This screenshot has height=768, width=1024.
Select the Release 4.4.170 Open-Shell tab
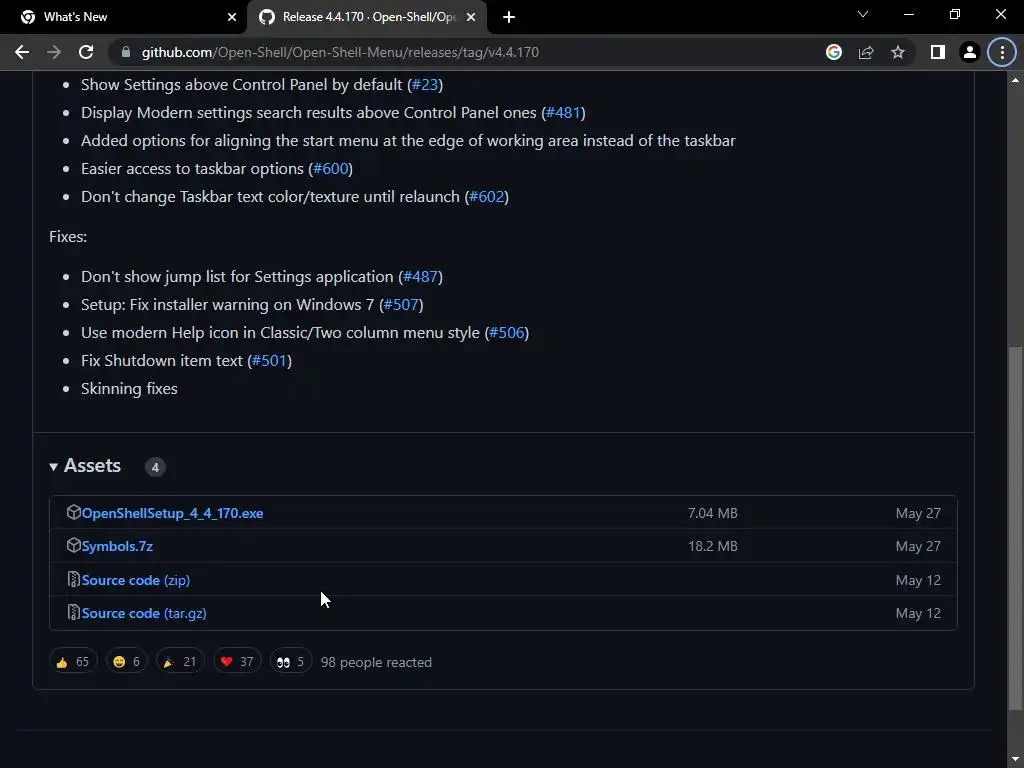pyautogui.click(x=367, y=17)
